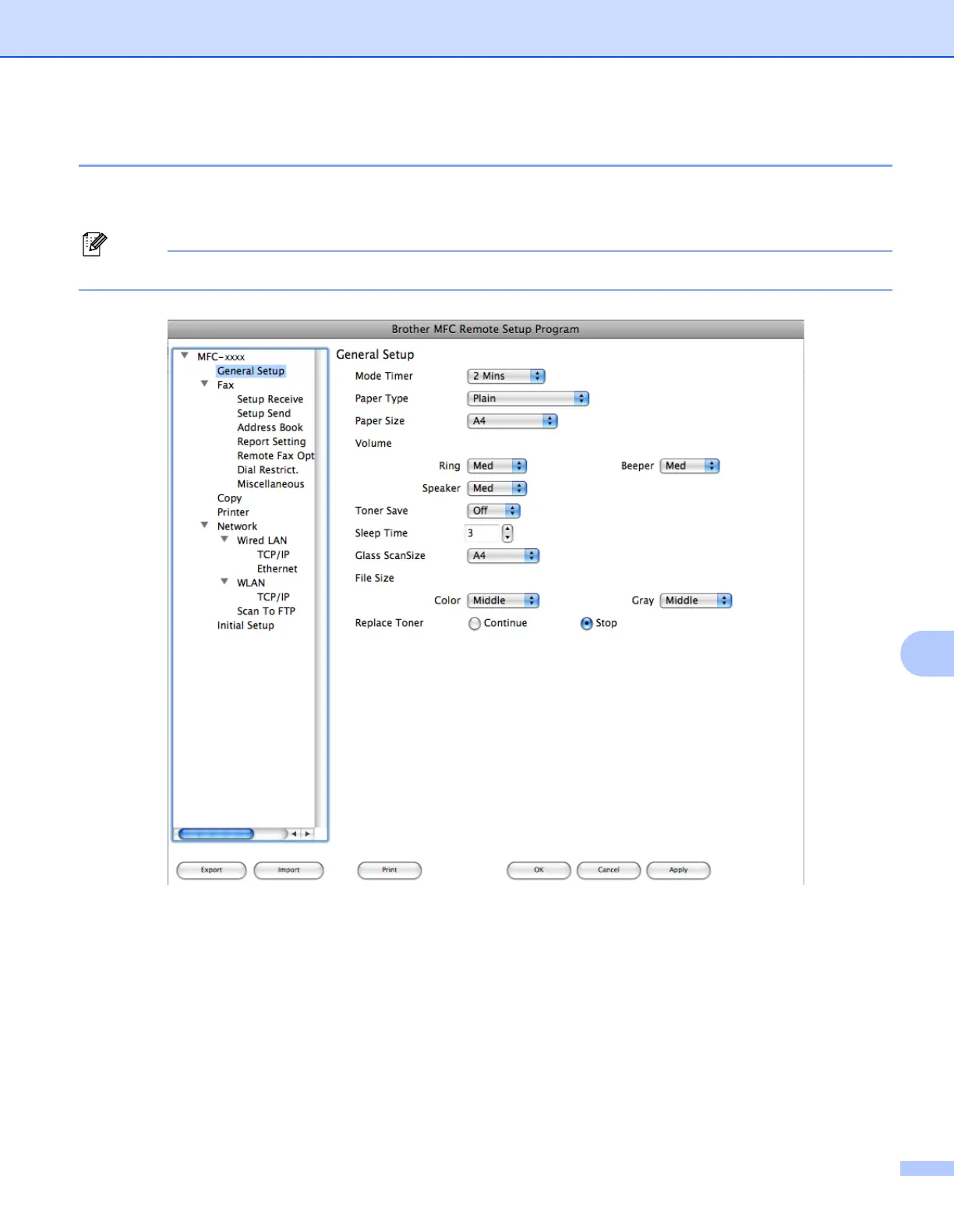Viewport: 954px width, 1232px height.
Task: Select Stop for Replace Toner
Action: pyautogui.click(x=586, y=624)
